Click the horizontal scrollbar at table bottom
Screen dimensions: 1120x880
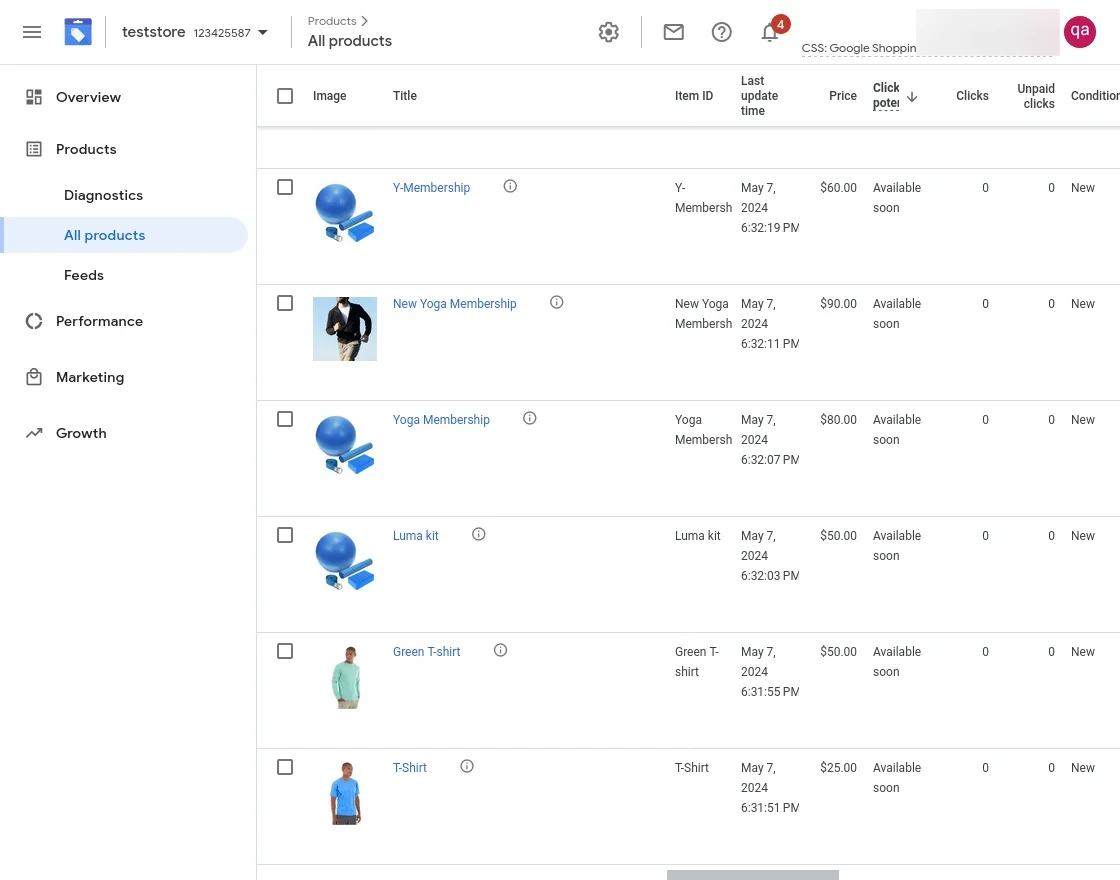752,875
